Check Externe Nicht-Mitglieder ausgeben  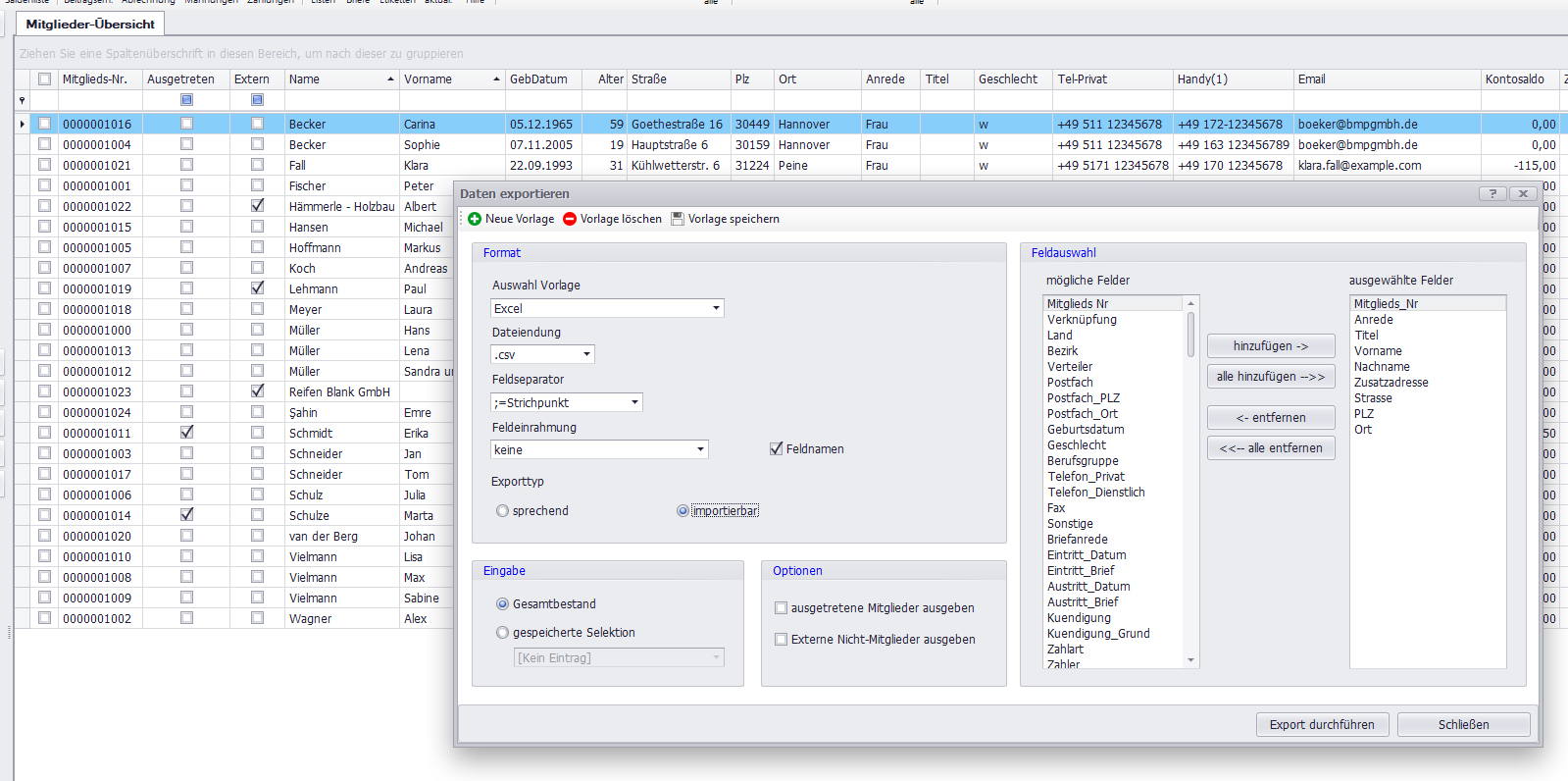pyautogui.click(x=781, y=639)
